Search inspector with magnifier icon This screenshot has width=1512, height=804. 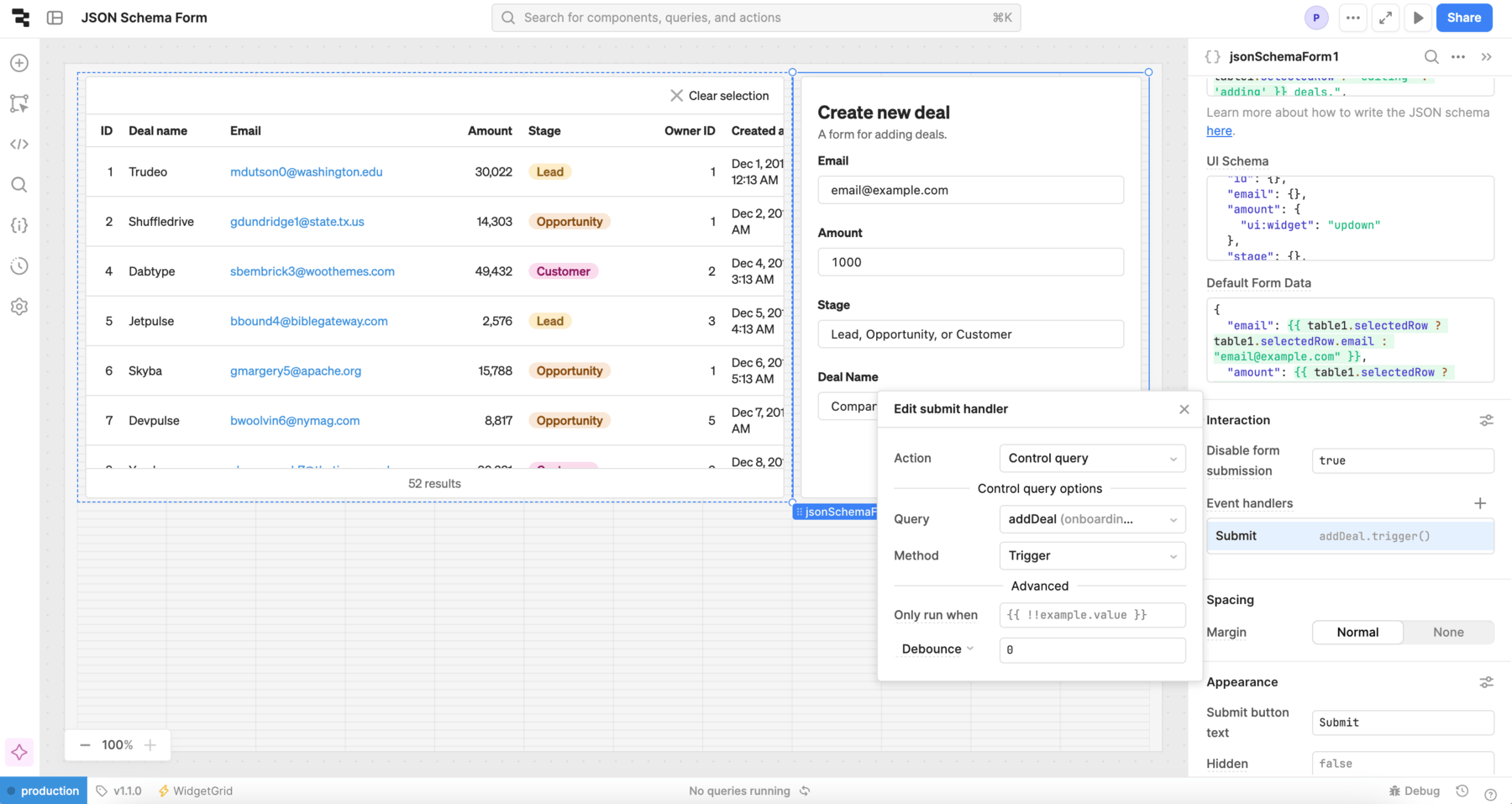pyautogui.click(x=1431, y=56)
